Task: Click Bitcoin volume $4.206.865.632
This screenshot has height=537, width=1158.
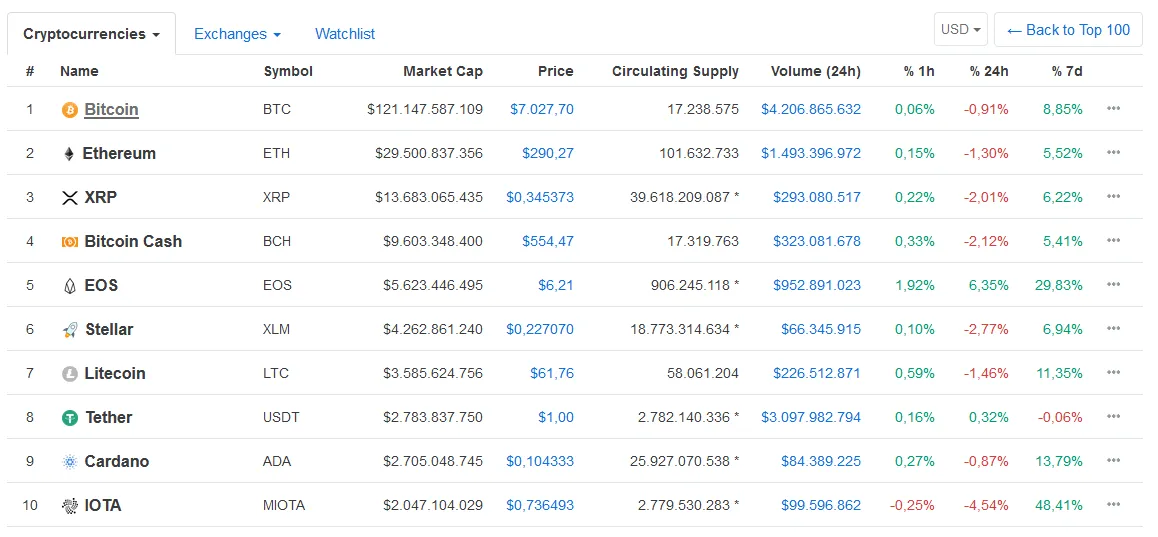Action: click(811, 109)
